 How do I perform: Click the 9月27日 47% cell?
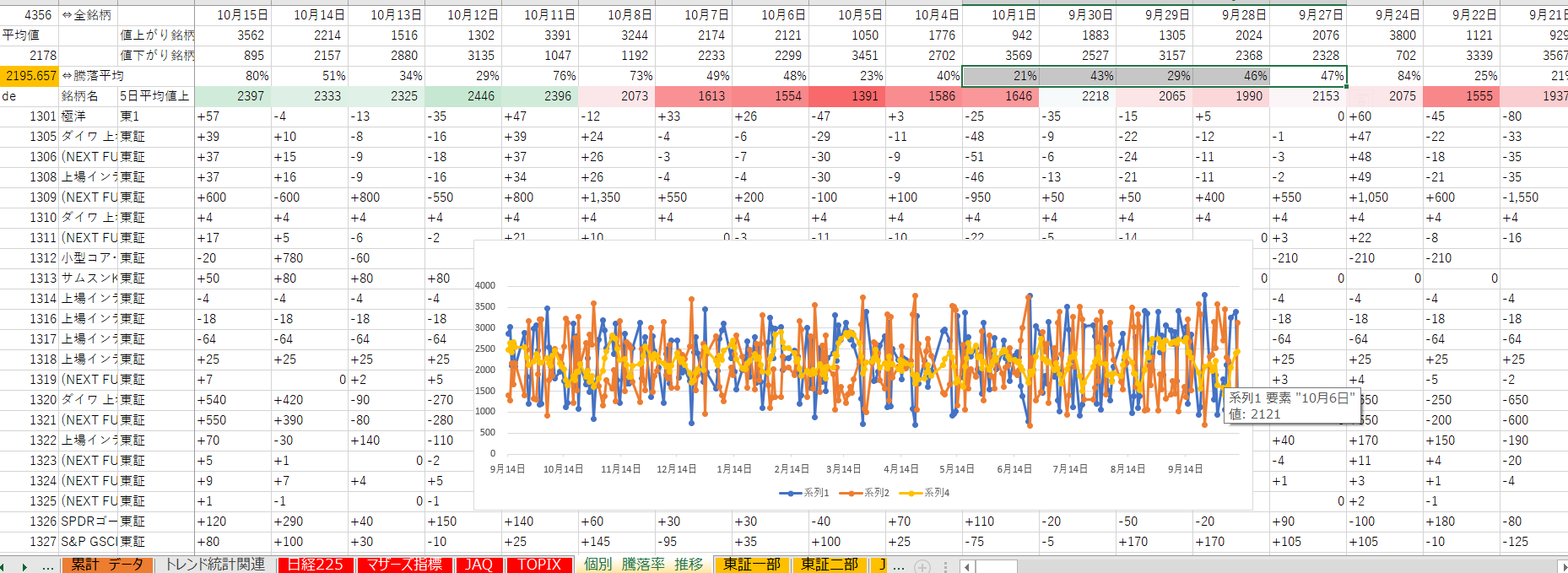[1308, 76]
